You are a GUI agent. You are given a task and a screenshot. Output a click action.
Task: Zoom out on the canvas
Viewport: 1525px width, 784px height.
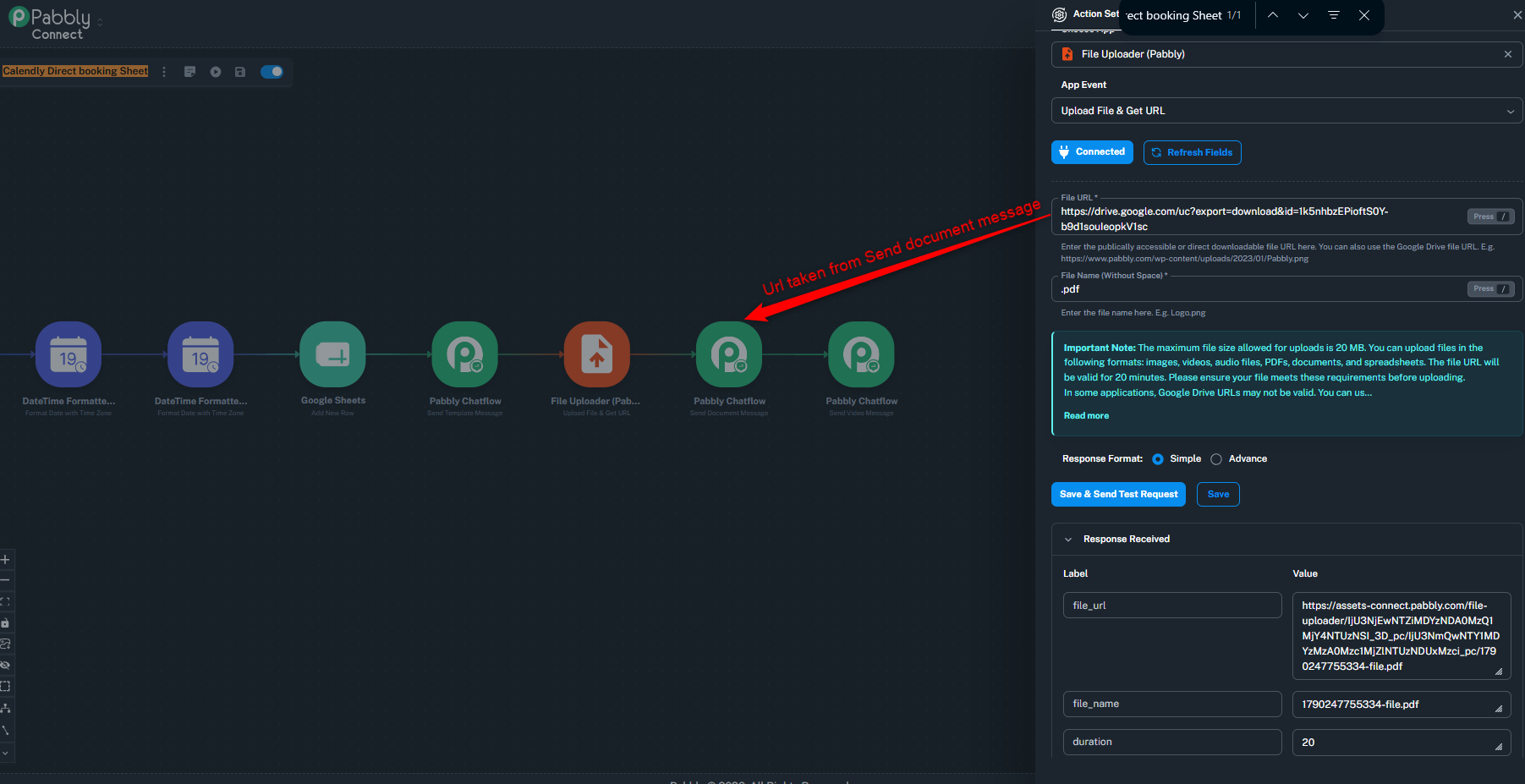point(5,581)
